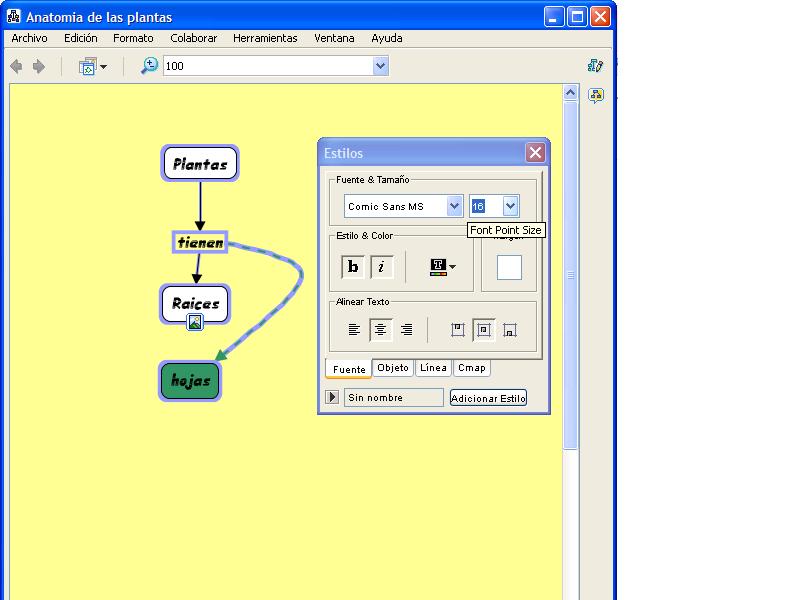Open the Herramientas menu

pos(265,38)
